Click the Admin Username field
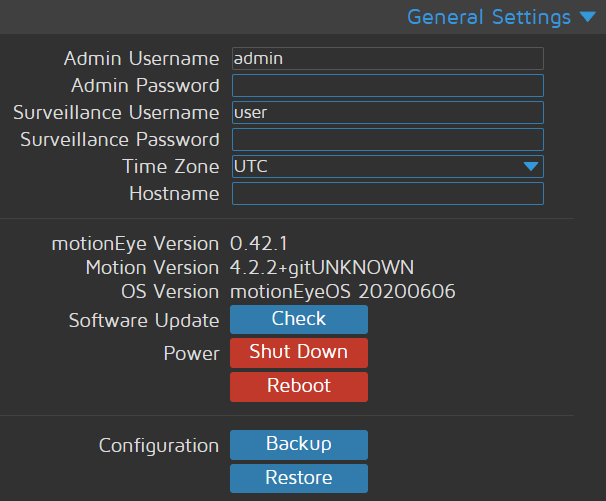606x501 pixels. coord(388,58)
